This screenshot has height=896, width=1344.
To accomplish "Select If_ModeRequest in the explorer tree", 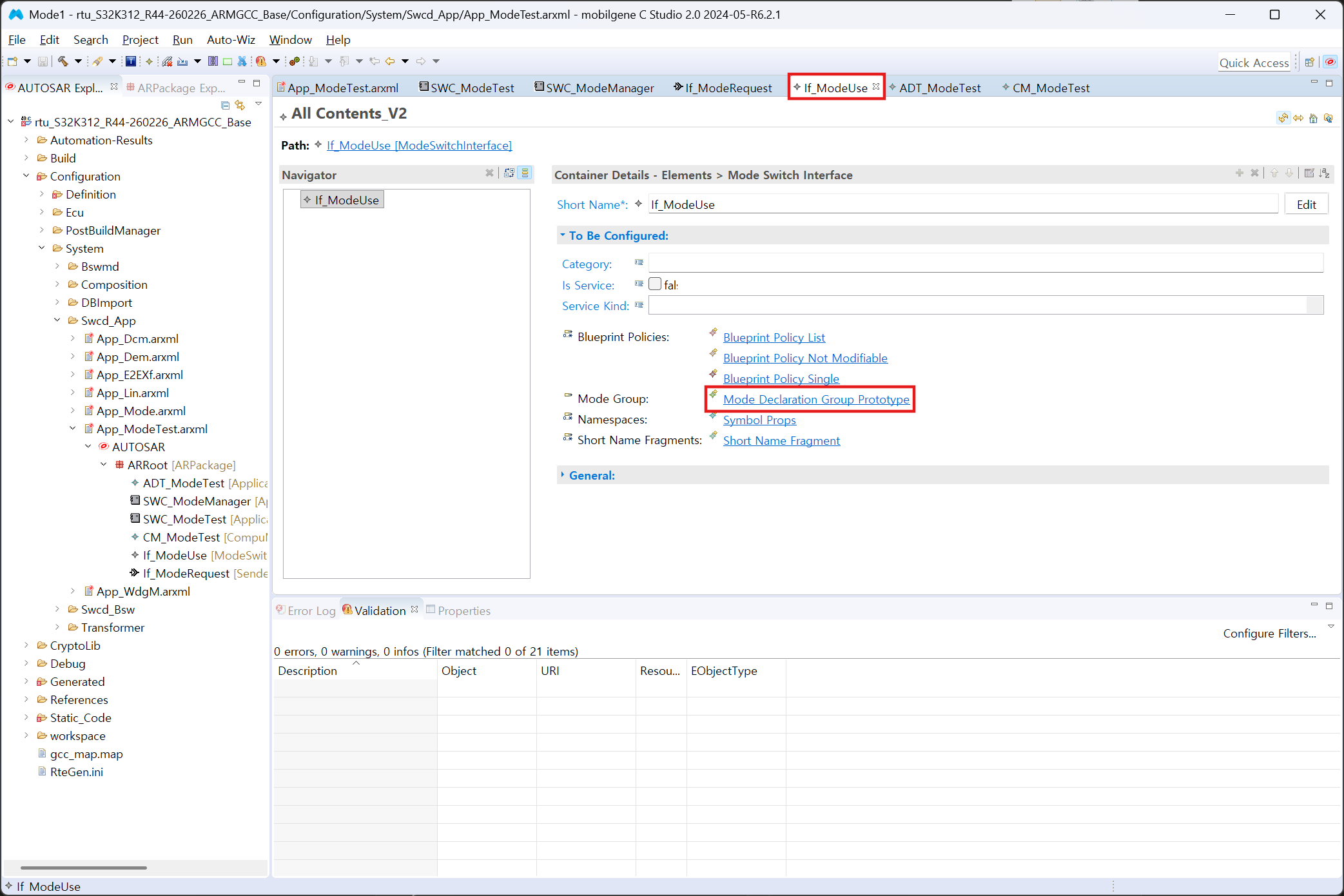I will pos(199,573).
